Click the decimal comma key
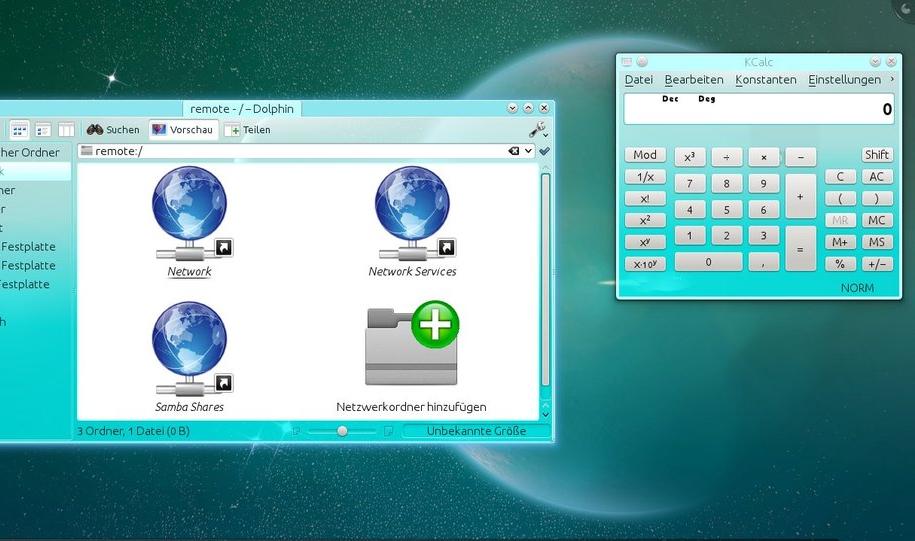 pyautogui.click(x=763, y=262)
